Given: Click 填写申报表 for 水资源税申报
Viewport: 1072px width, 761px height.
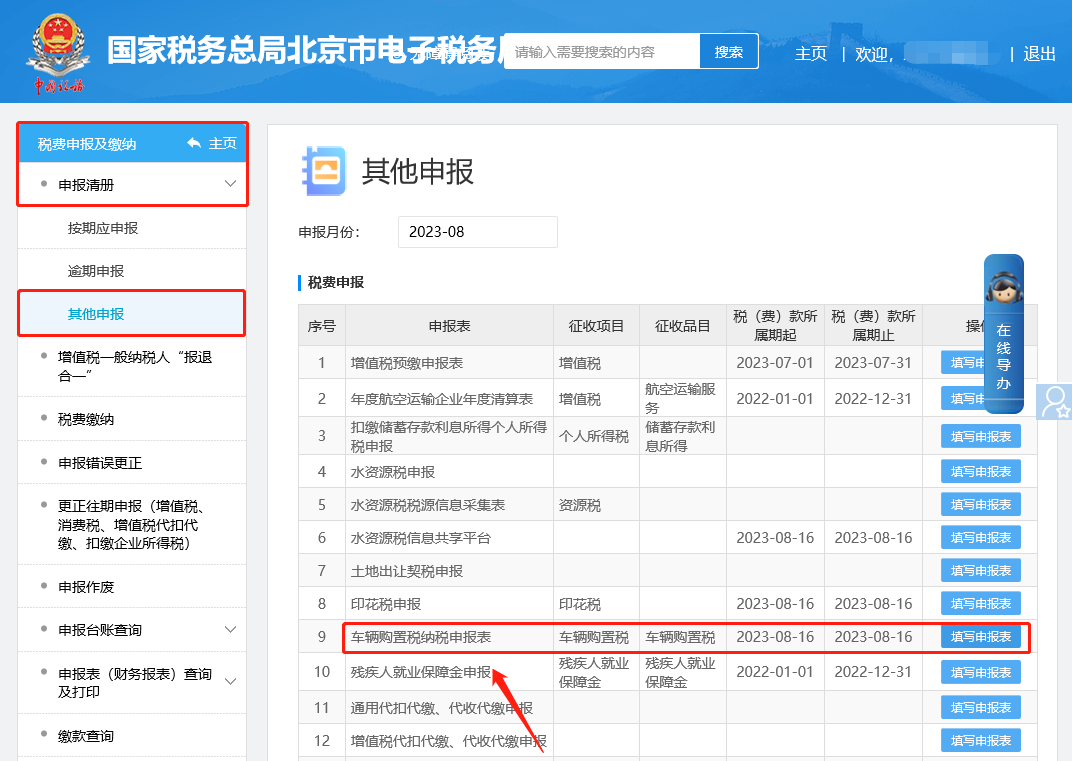Looking at the screenshot, I should 980,471.
